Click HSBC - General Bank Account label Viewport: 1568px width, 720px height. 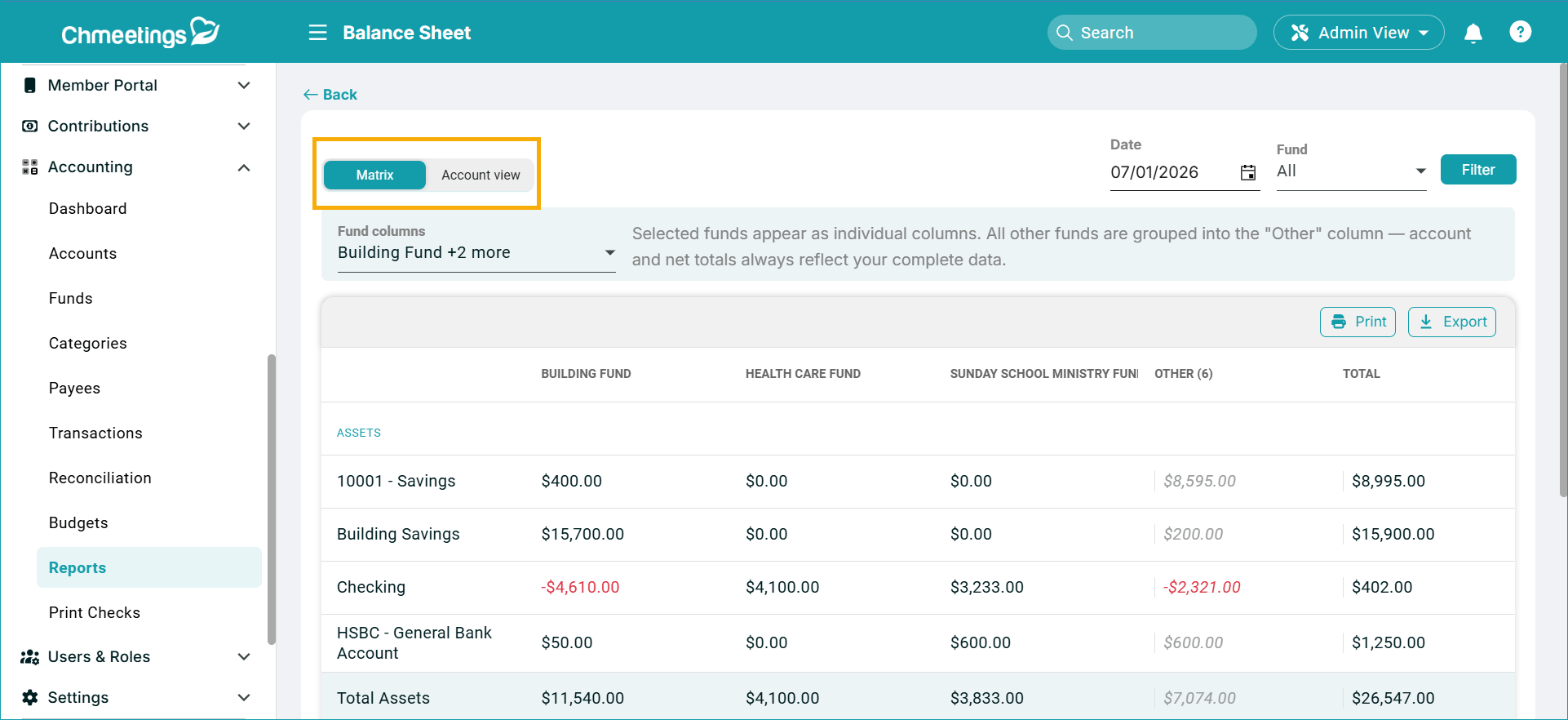pos(414,642)
